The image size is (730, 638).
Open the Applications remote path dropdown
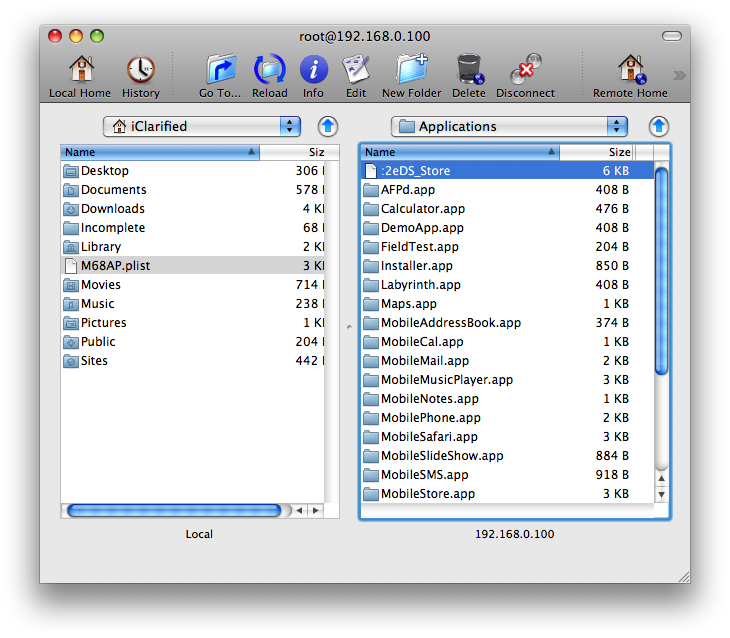pyautogui.click(x=509, y=126)
